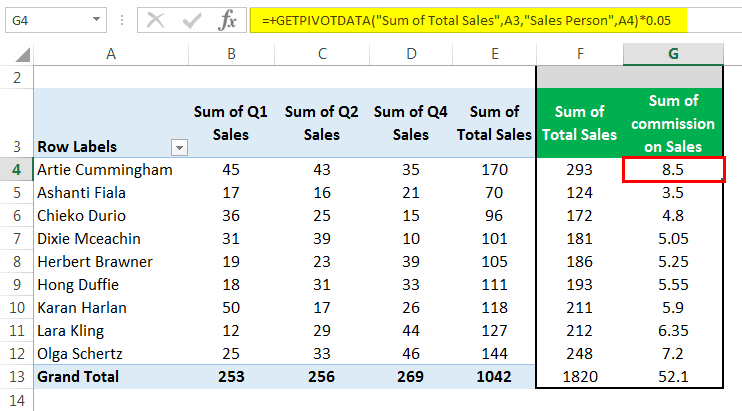Image resolution: width=742 pixels, height=411 pixels.
Task: Click the Cancel X icon in formula bar
Action: 155,20
